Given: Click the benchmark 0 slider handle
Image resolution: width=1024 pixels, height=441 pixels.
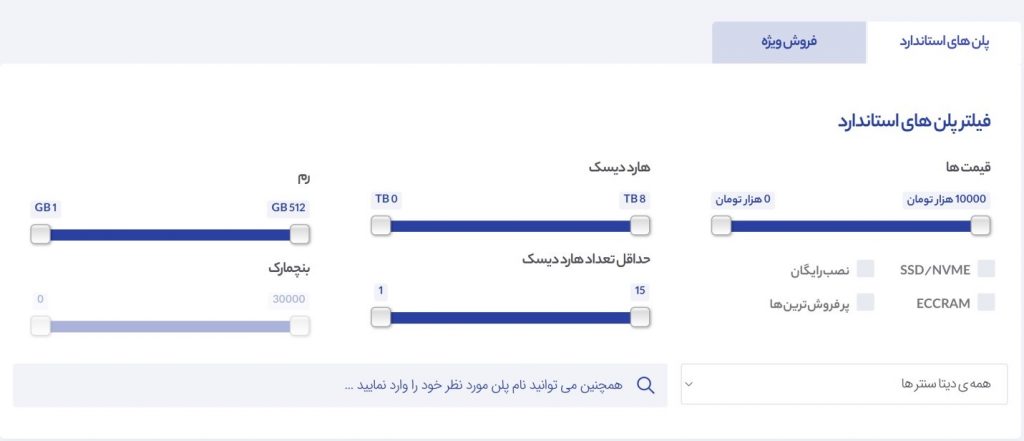Looking at the screenshot, I should 40,326.
